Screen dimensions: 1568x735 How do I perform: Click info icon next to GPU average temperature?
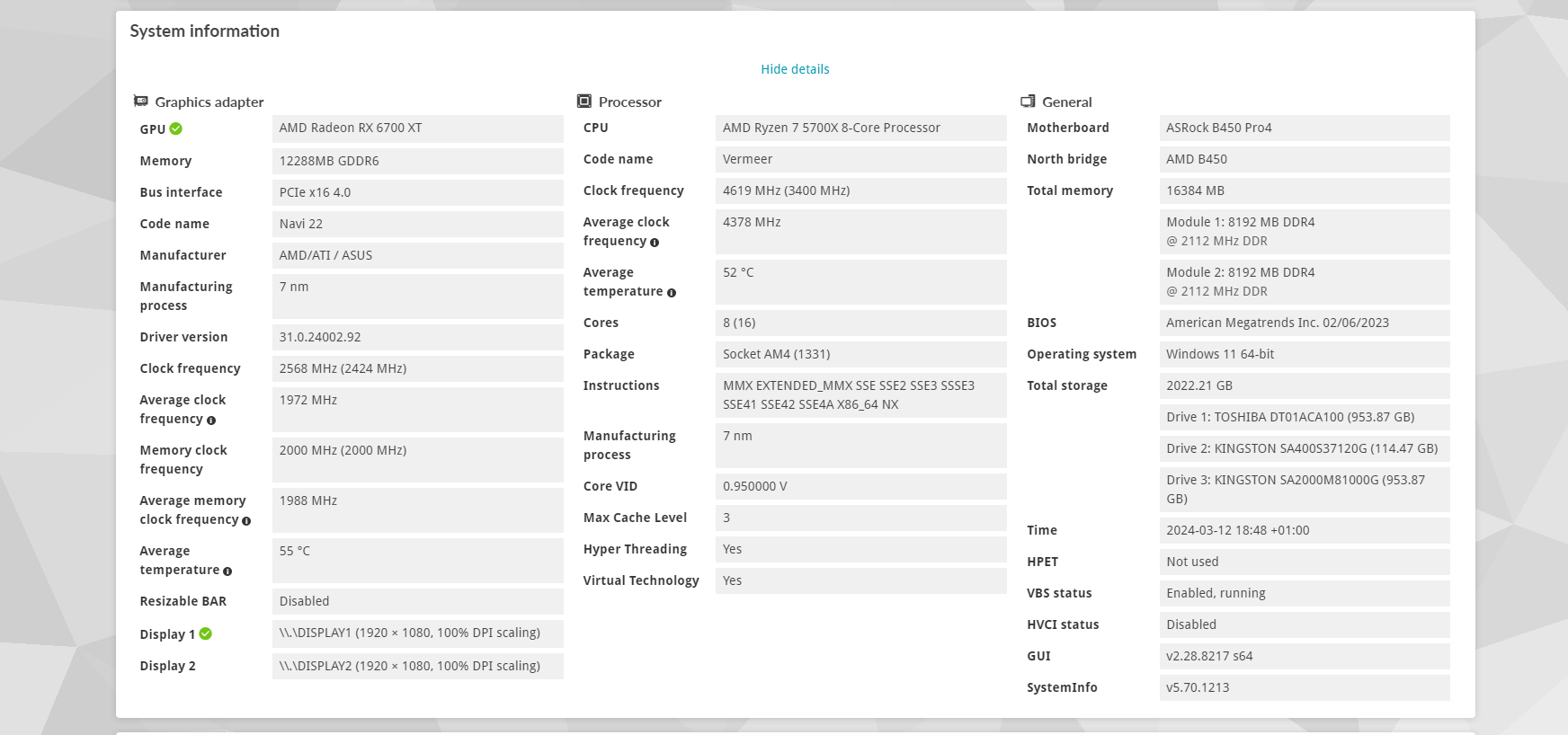pyautogui.click(x=227, y=571)
